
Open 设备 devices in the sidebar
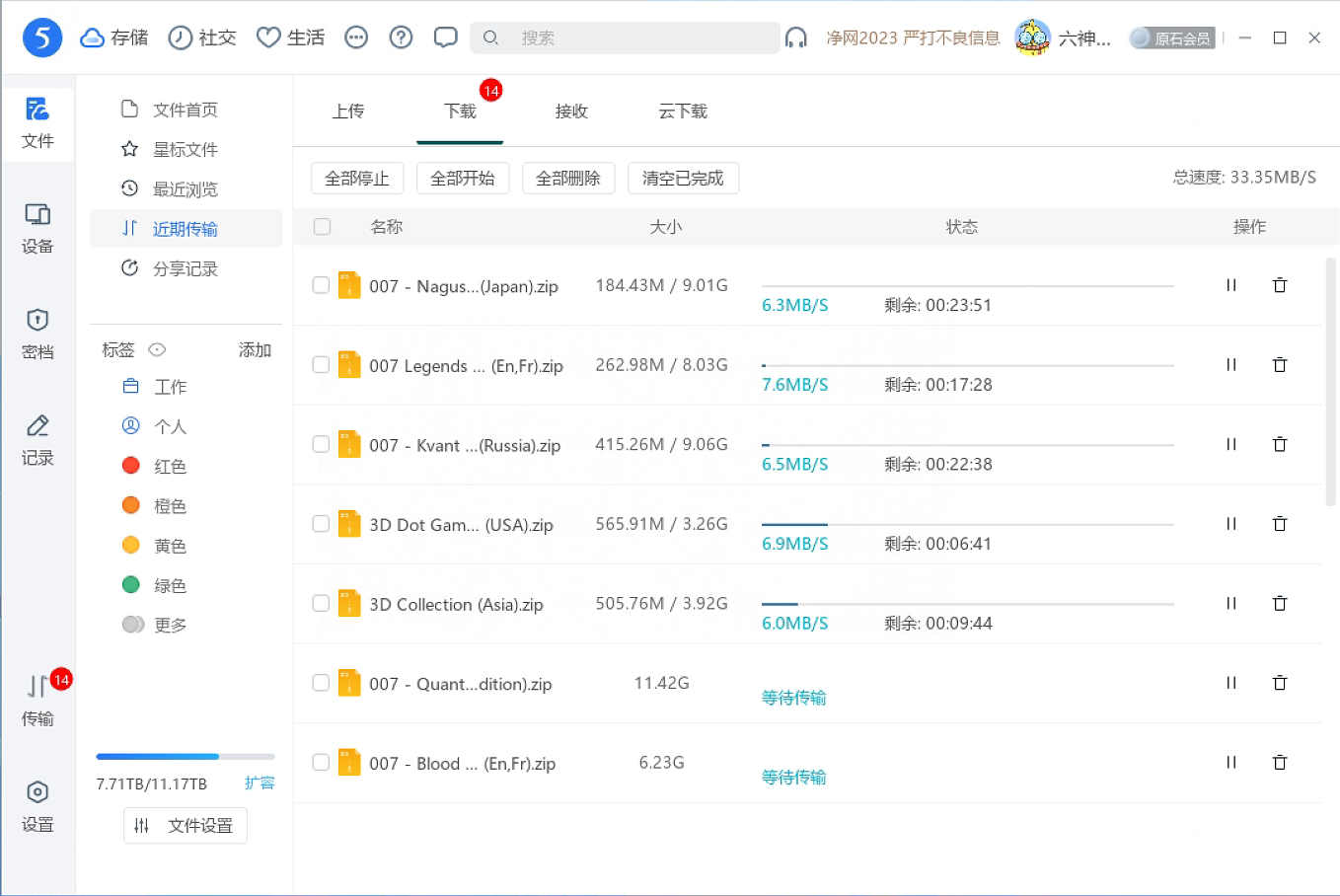tap(37, 229)
